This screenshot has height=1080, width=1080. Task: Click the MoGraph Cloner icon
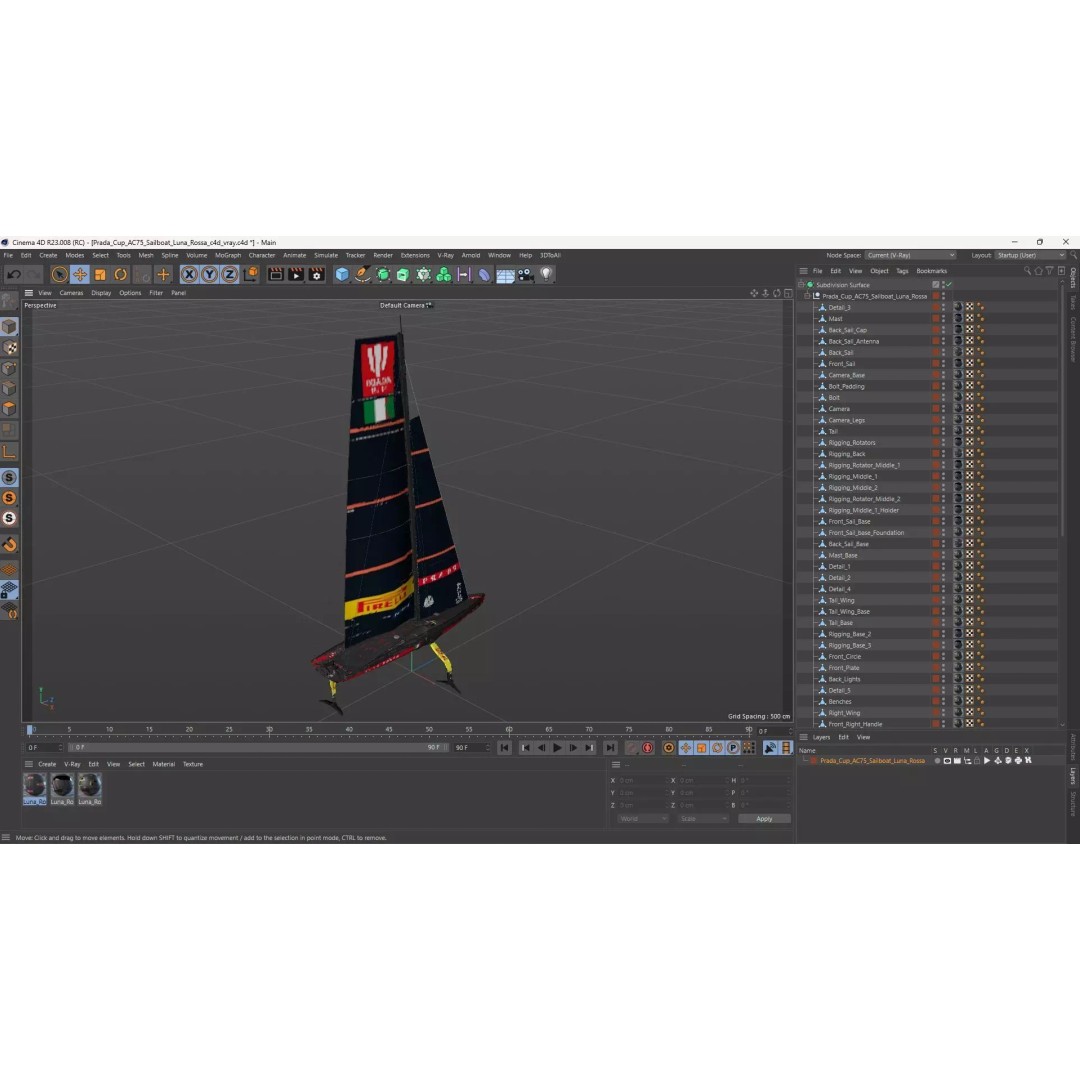(x=424, y=275)
